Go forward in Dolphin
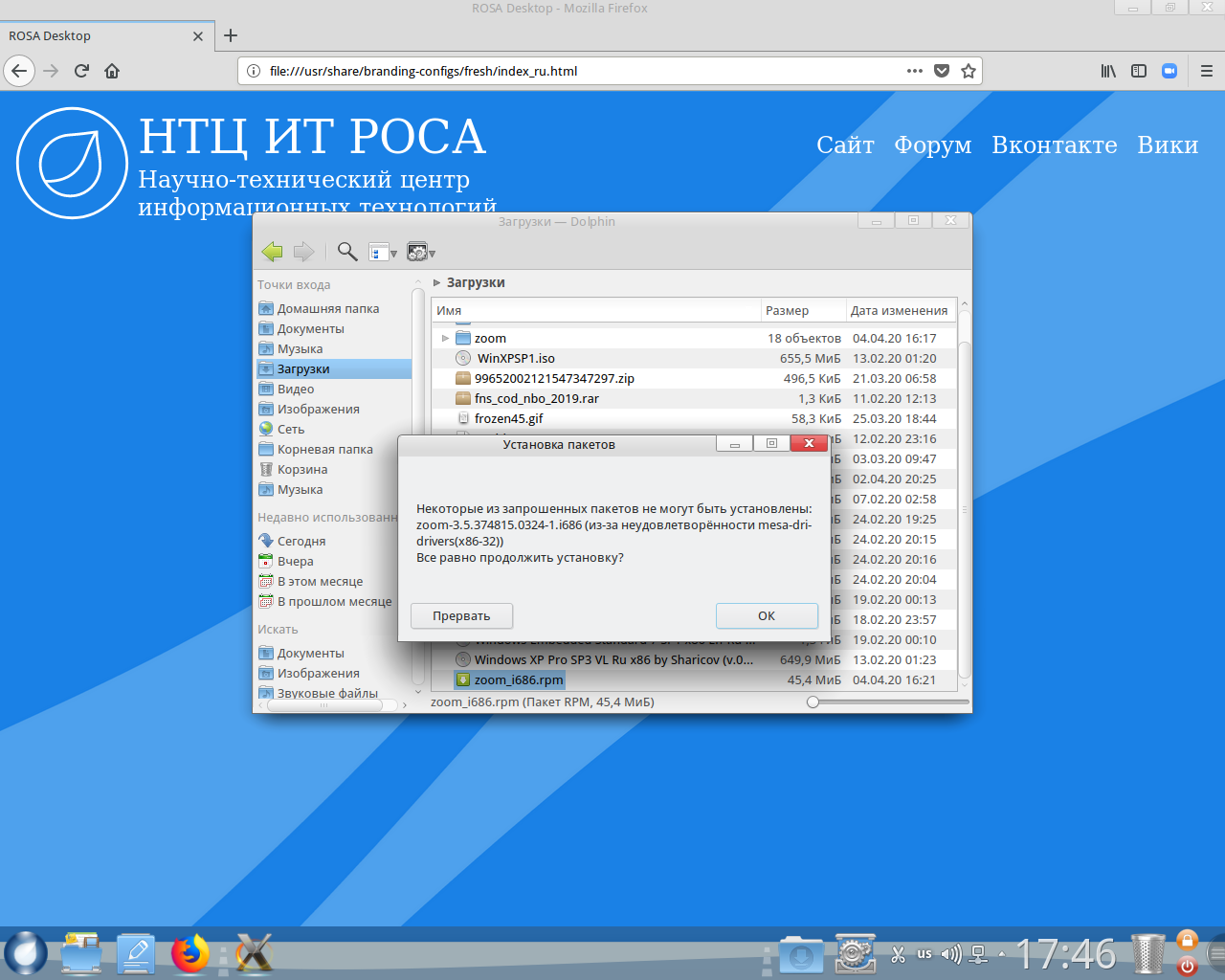The height and width of the screenshot is (980, 1225). 303,252
